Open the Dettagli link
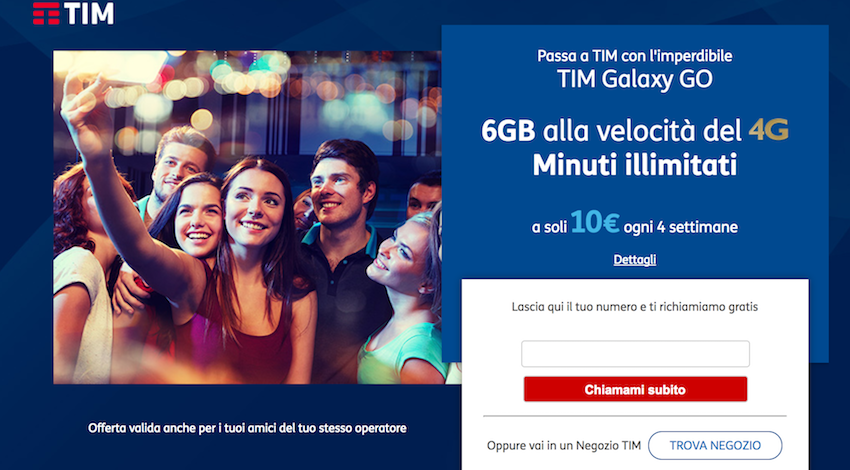This screenshot has height=470, width=850. point(635,260)
